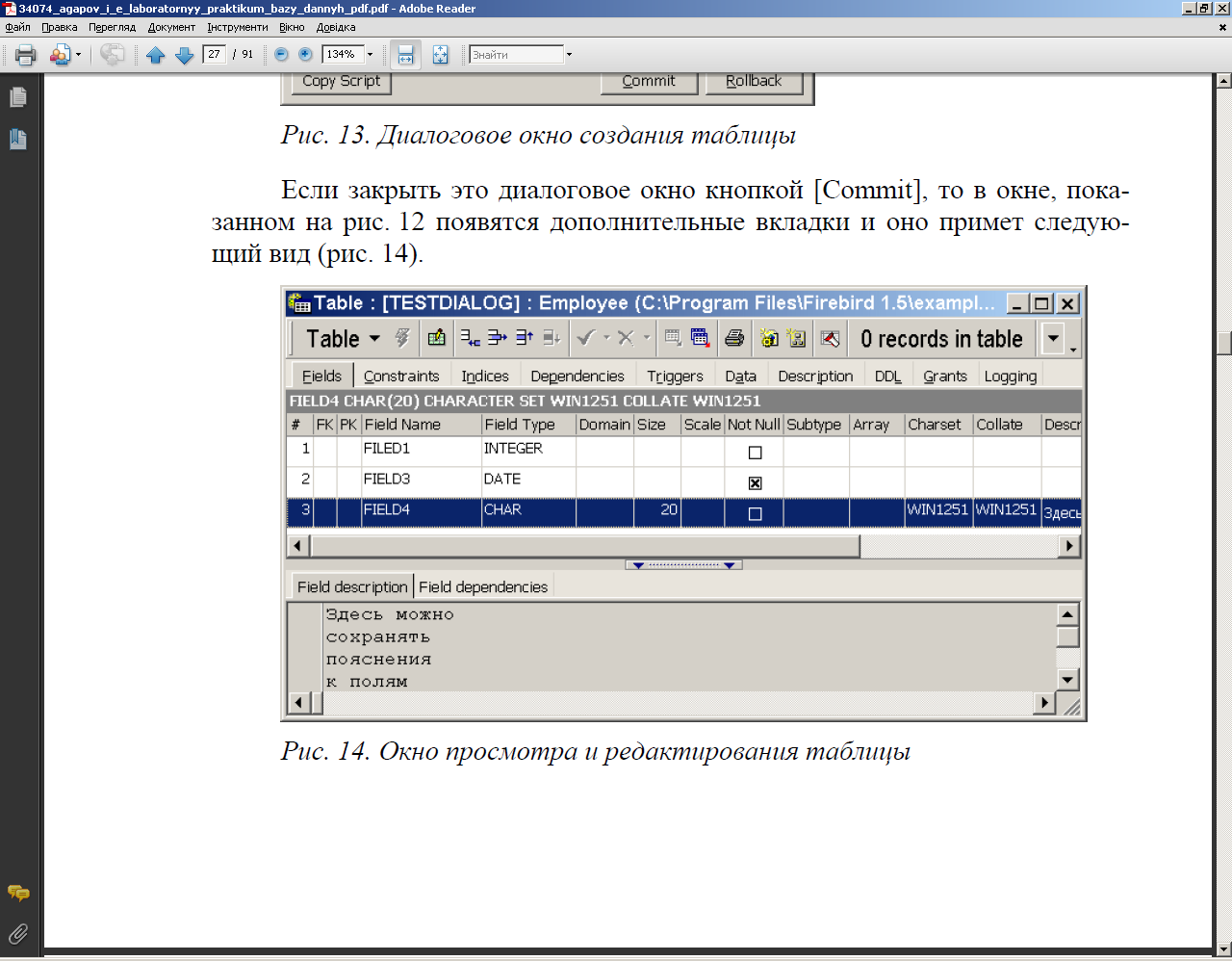Click fields grid horizontal scrollbar right arrow
This screenshot has width=1232, height=961.
(1069, 546)
